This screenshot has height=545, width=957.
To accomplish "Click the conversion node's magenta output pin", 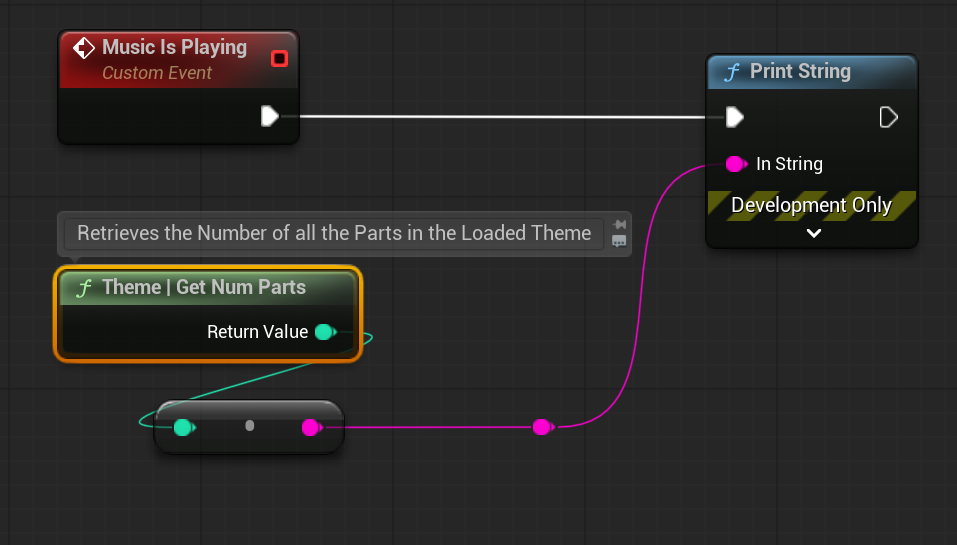I will [x=310, y=428].
